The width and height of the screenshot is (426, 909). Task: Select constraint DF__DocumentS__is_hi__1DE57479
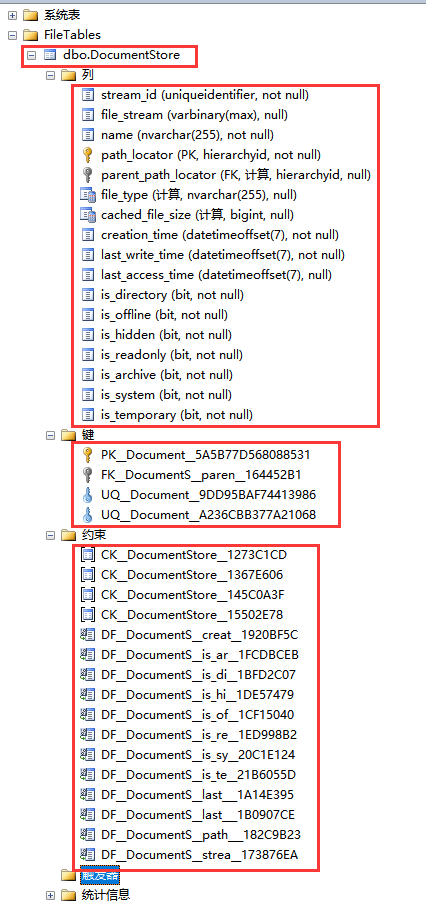pyautogui.click(x=197, y=695)
